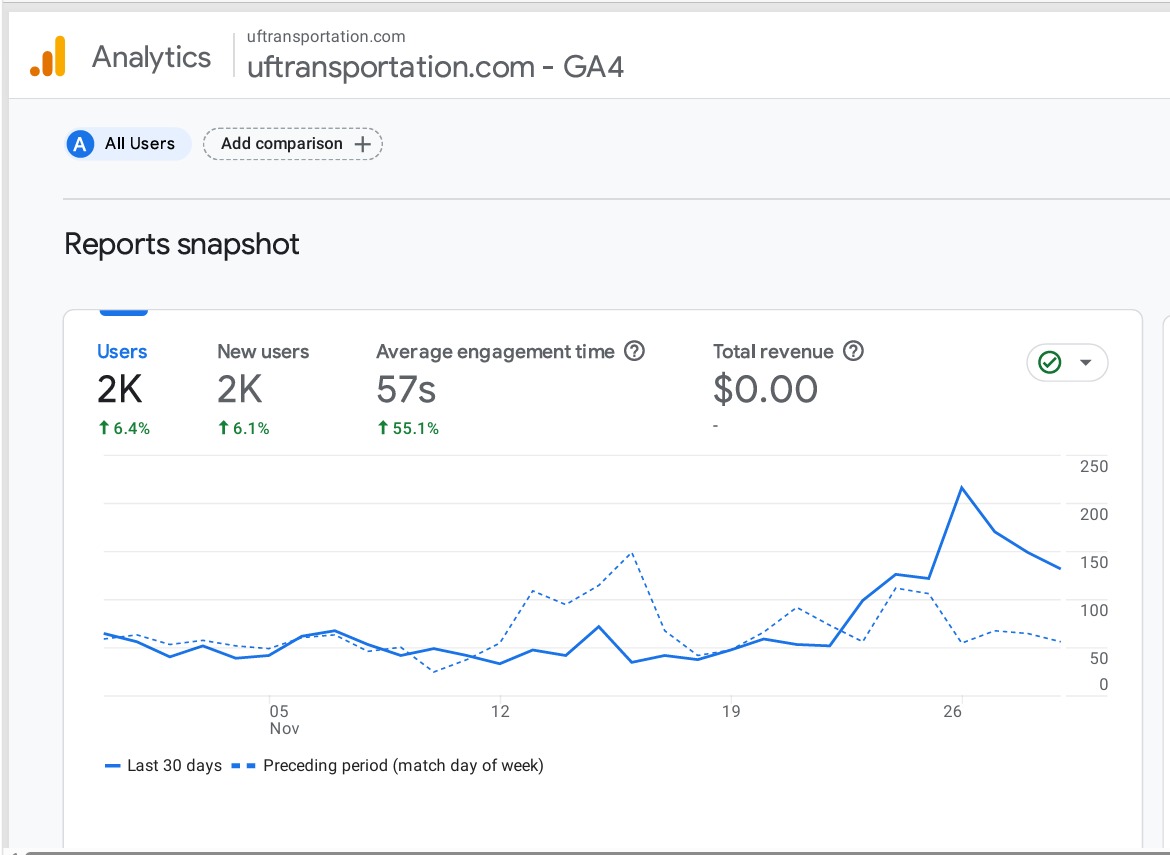Click the 'A' All Users segment badge
The width and height of the screenshot is (1170, 855).
(80, 144)
